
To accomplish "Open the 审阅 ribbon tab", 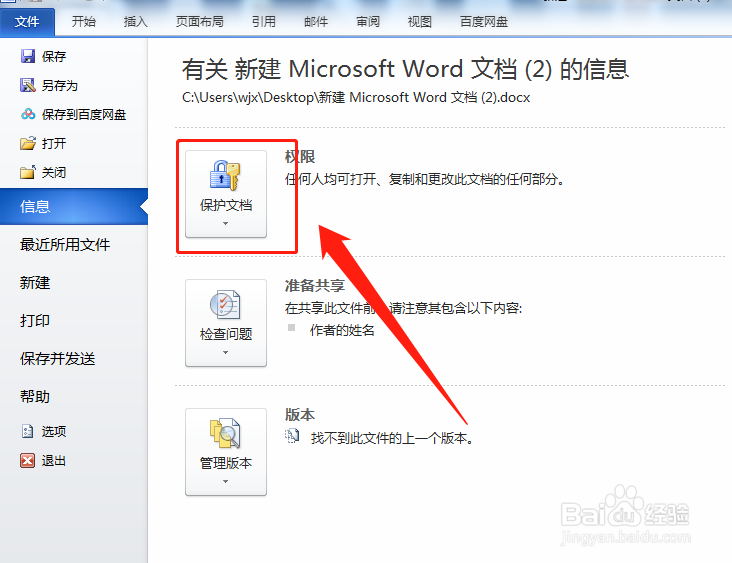I will click(x=368, y=21).
